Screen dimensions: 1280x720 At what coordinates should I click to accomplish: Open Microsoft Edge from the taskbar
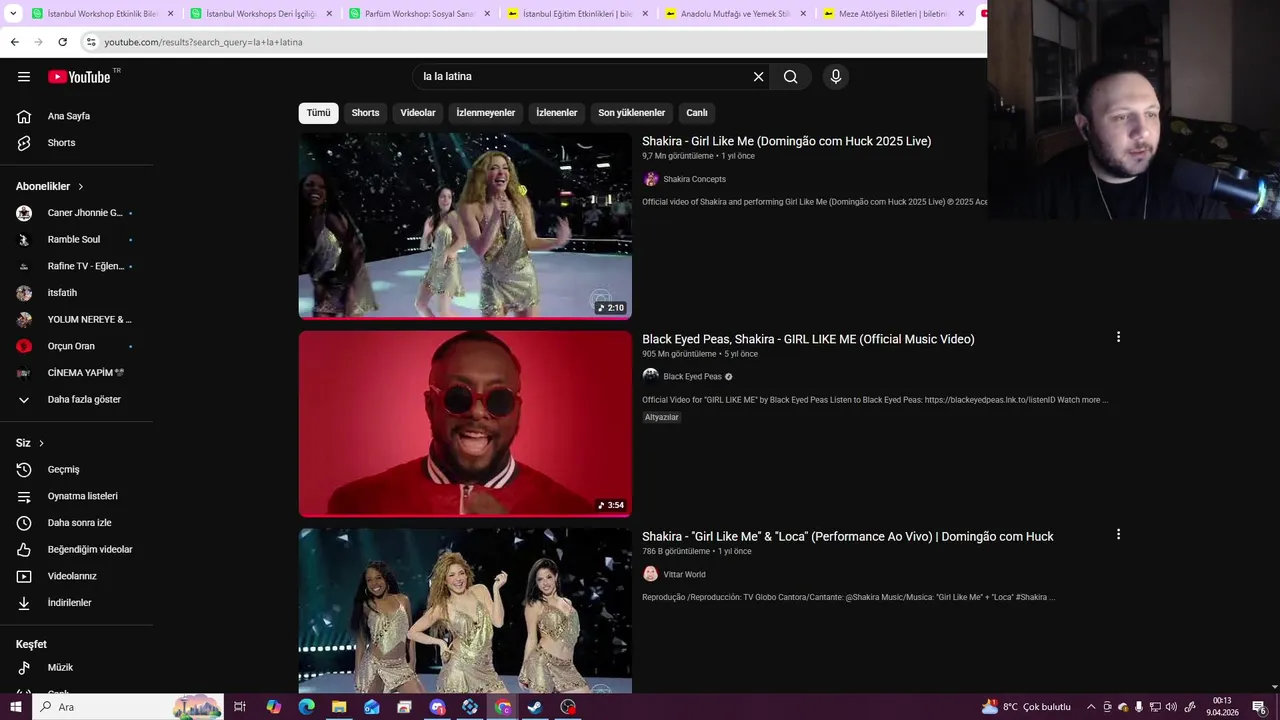tap(306, 707)
